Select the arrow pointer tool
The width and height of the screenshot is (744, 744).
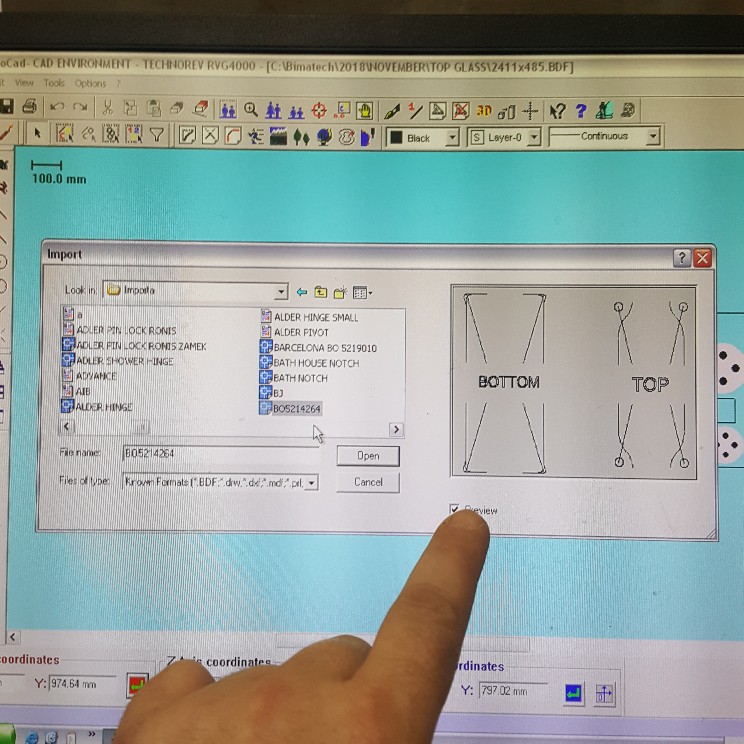point(38,133)
